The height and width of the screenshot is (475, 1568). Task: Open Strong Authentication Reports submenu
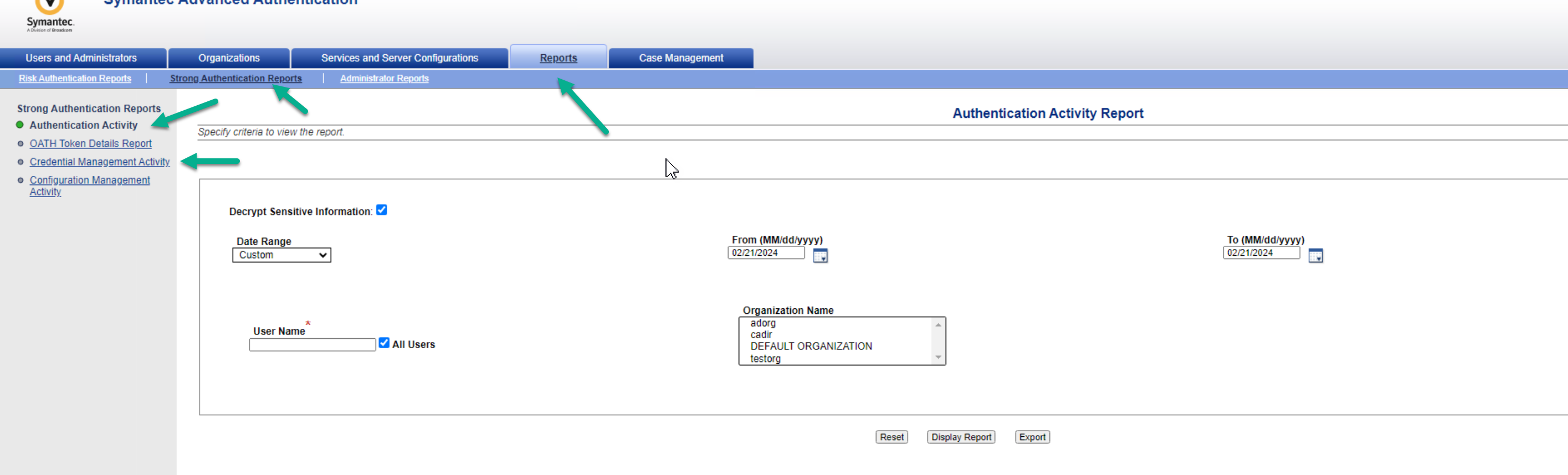coord(235,79)
